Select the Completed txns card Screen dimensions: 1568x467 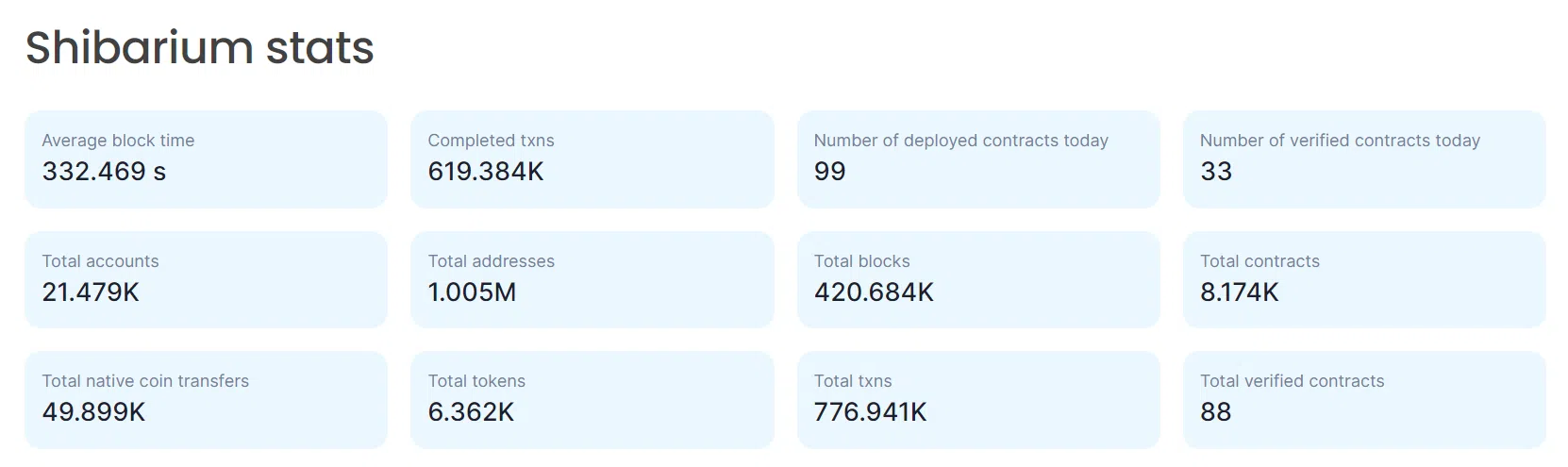tap(592, 159)
